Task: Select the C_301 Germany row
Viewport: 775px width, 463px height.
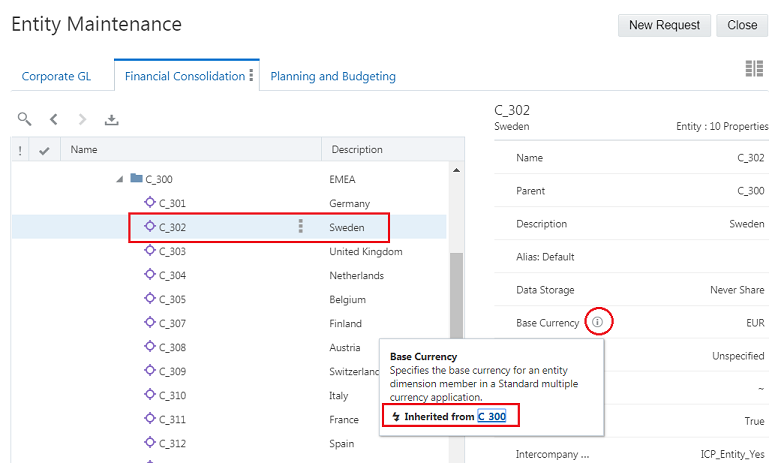Action: click(229, 203)
